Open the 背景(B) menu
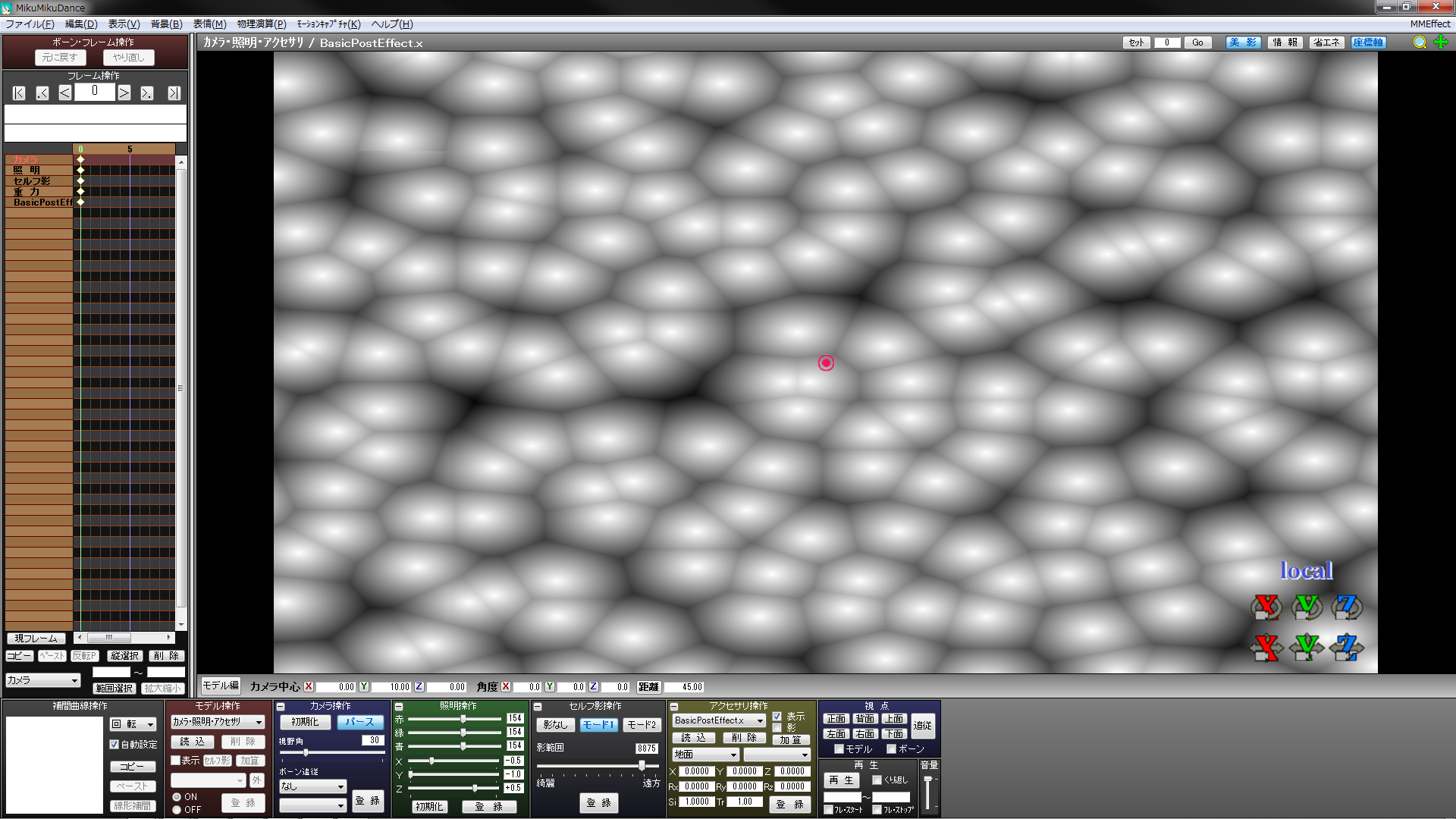Image resolution: width=1456 pixels, height=819 pixels. tap(166, 24)
